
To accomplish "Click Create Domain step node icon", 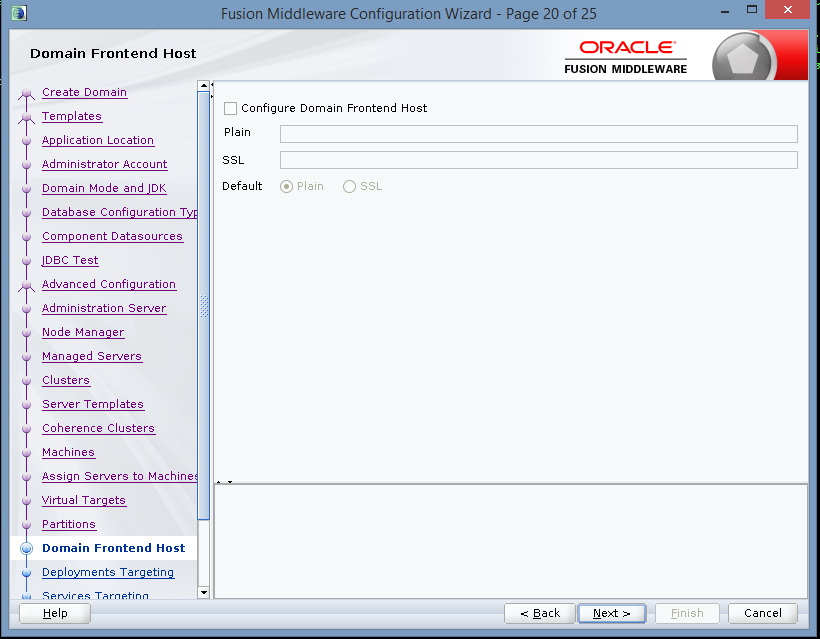I will click(x=27, y=94).
